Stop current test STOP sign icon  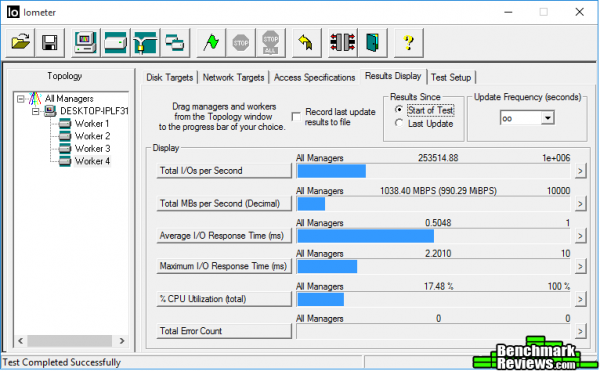tap(241, 42)
